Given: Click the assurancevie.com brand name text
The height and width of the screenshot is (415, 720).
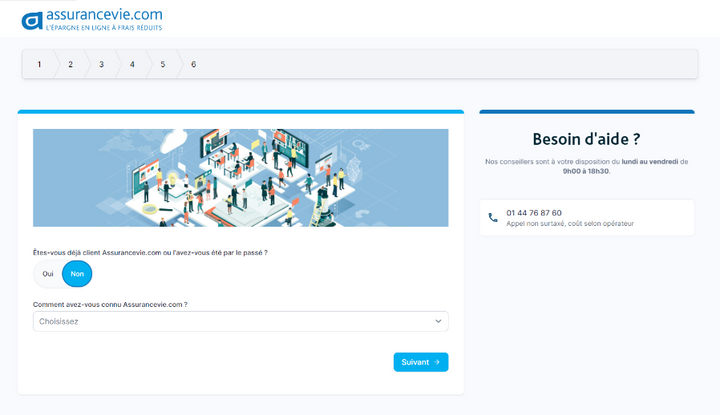Looking at the screenshot, I should (104, 14).
